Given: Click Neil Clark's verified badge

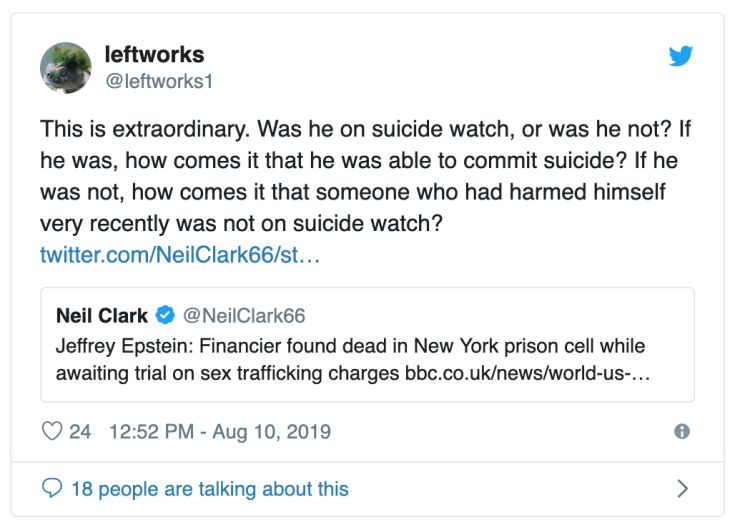Looking at the screenshot, I should pos(165,316).
